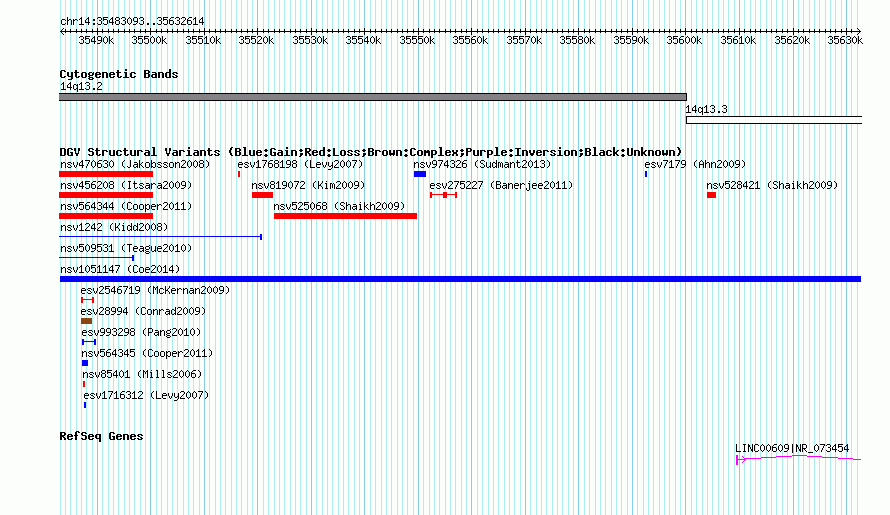This screenshot has height=515, width=890.
Task: Click the LINC00609|NR_073454 gene label
Action: pos(792,448)
